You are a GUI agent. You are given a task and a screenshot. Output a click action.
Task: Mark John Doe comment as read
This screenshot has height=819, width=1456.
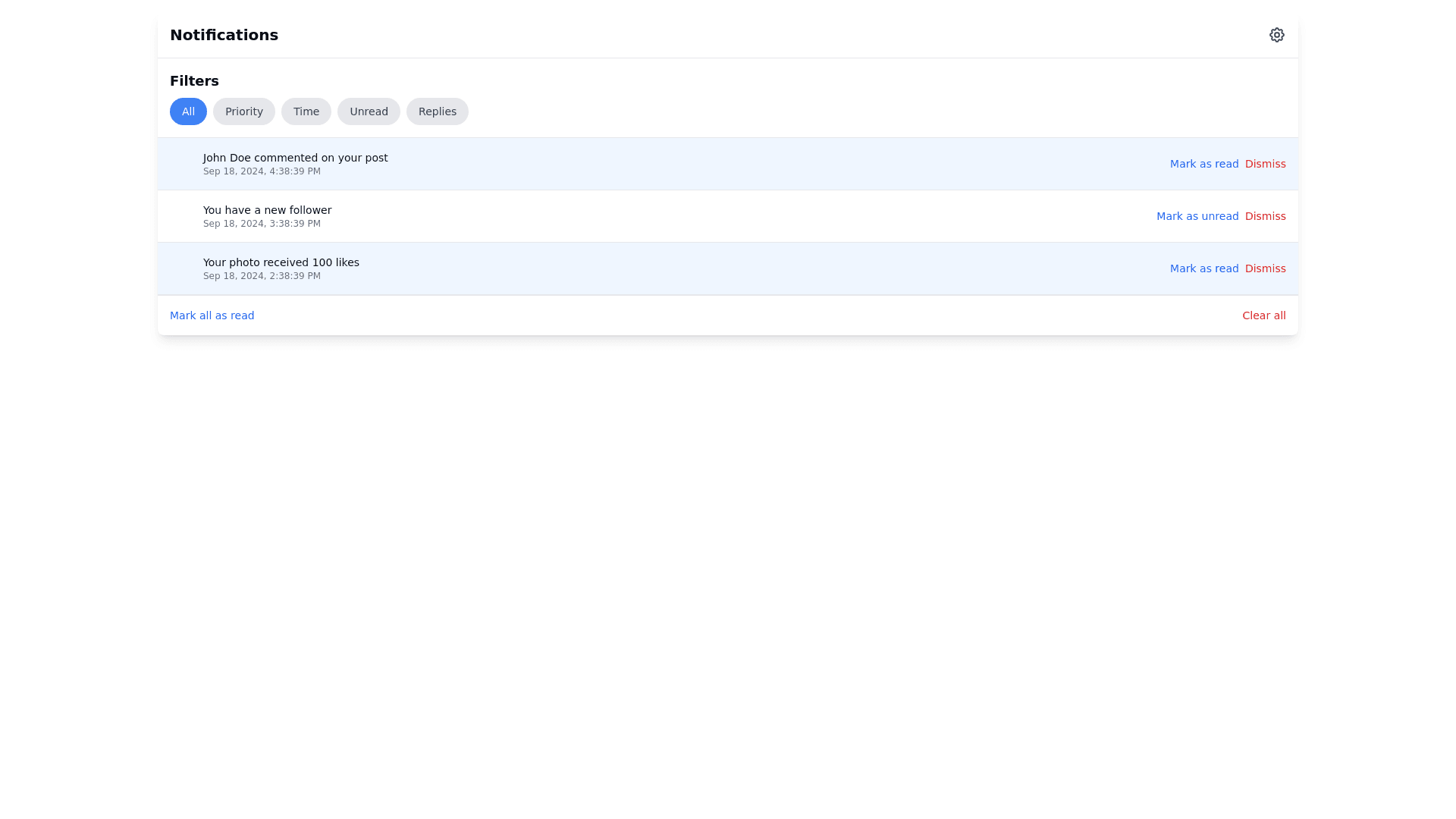click(1203, 164)
